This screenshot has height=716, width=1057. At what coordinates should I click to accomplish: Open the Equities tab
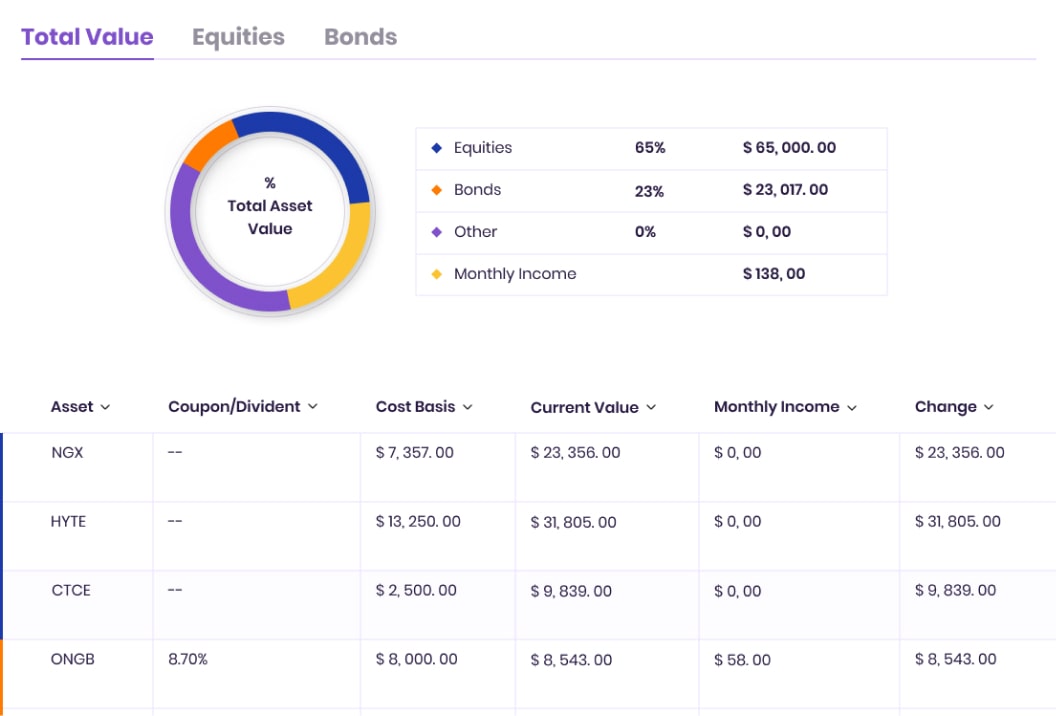point(238,37)
